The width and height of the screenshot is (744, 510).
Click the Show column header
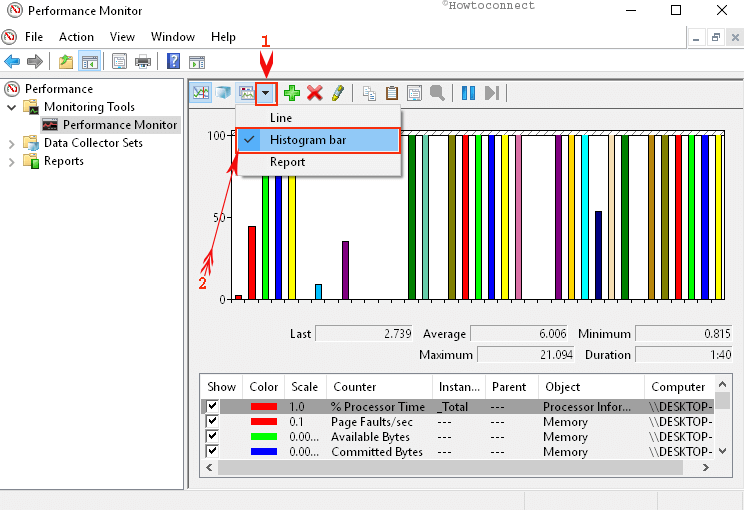[221, 387]
